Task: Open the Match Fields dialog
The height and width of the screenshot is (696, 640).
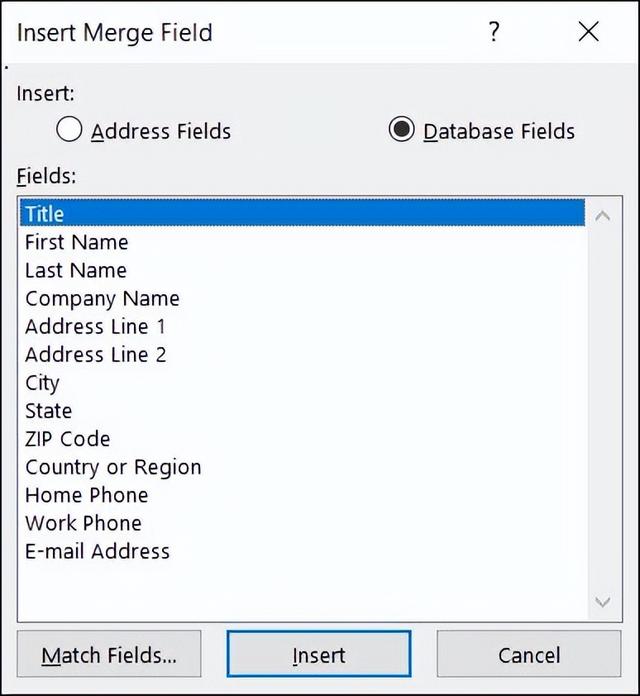Action: (x=109, y=654)
